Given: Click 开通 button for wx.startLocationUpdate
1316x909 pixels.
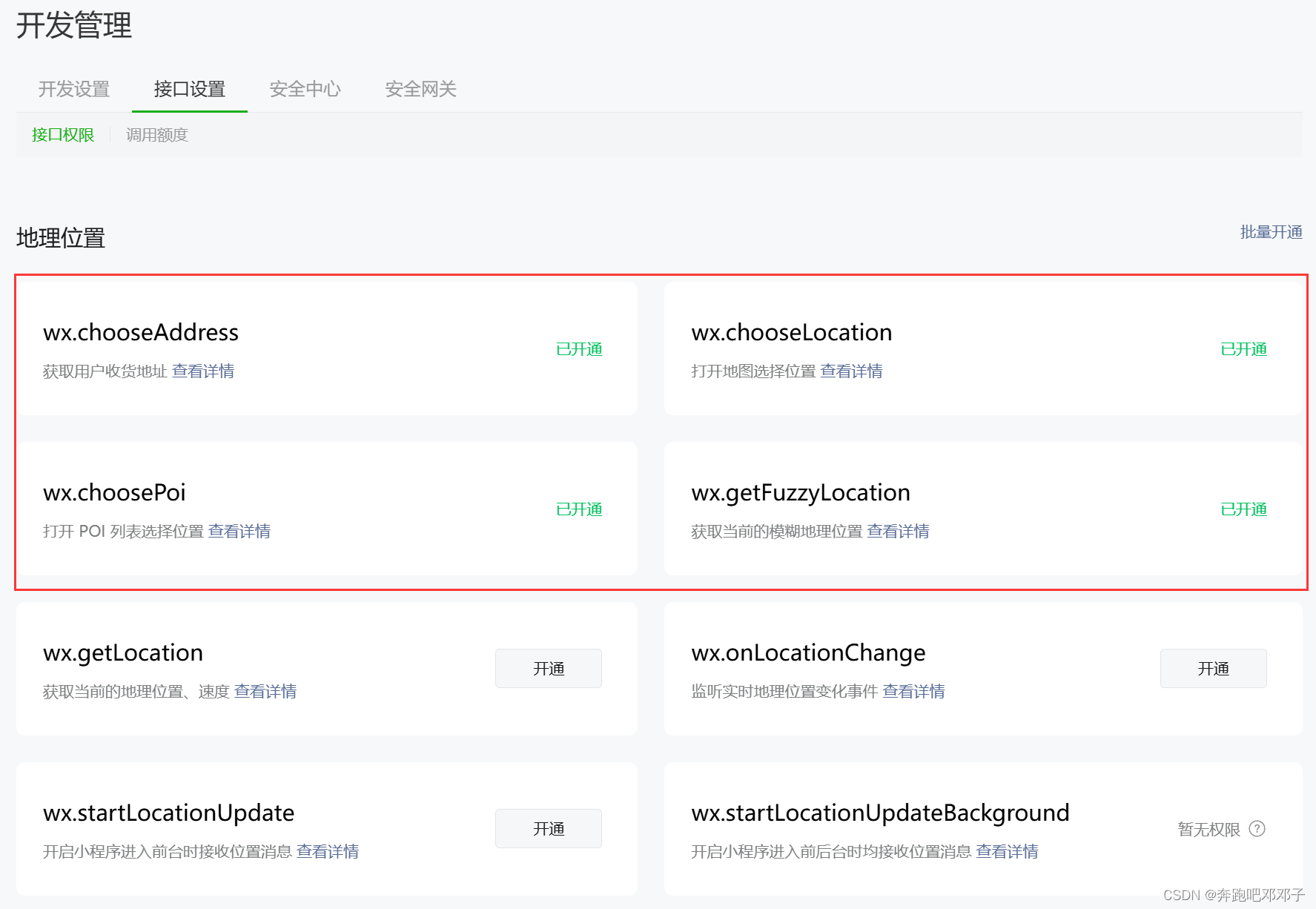Looking at the screenshot, I should pyautogui.click(x=549, y=829).
